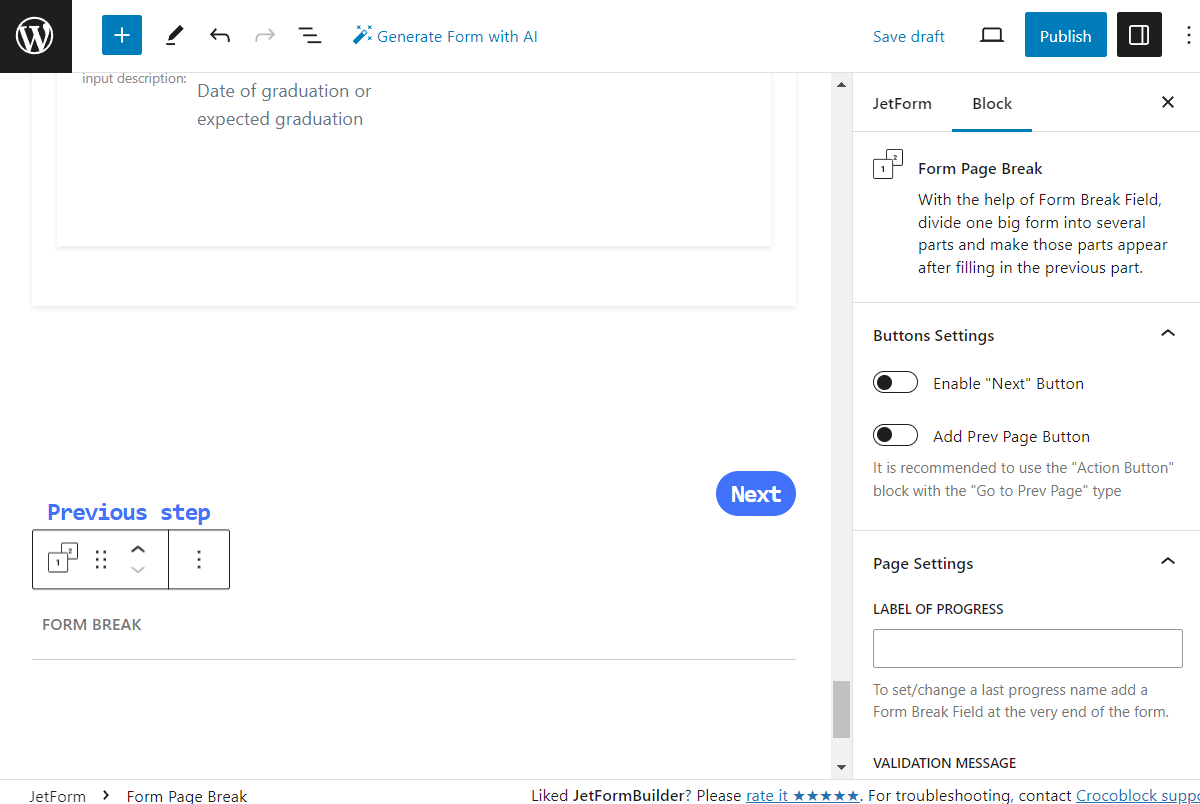Click the Label of Progress input field
Screen dimensions: 1200x804
click(1027, 648)
